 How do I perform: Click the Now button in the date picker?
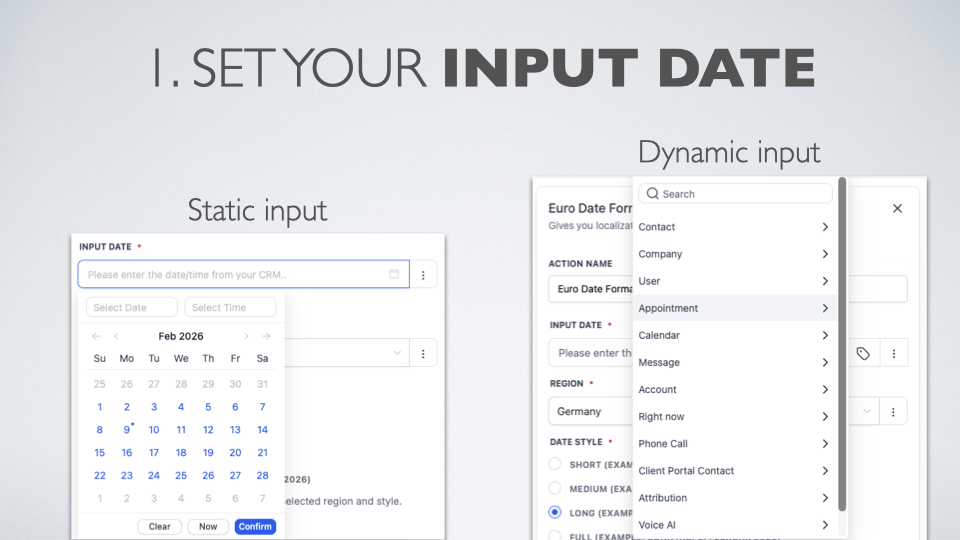208,526
